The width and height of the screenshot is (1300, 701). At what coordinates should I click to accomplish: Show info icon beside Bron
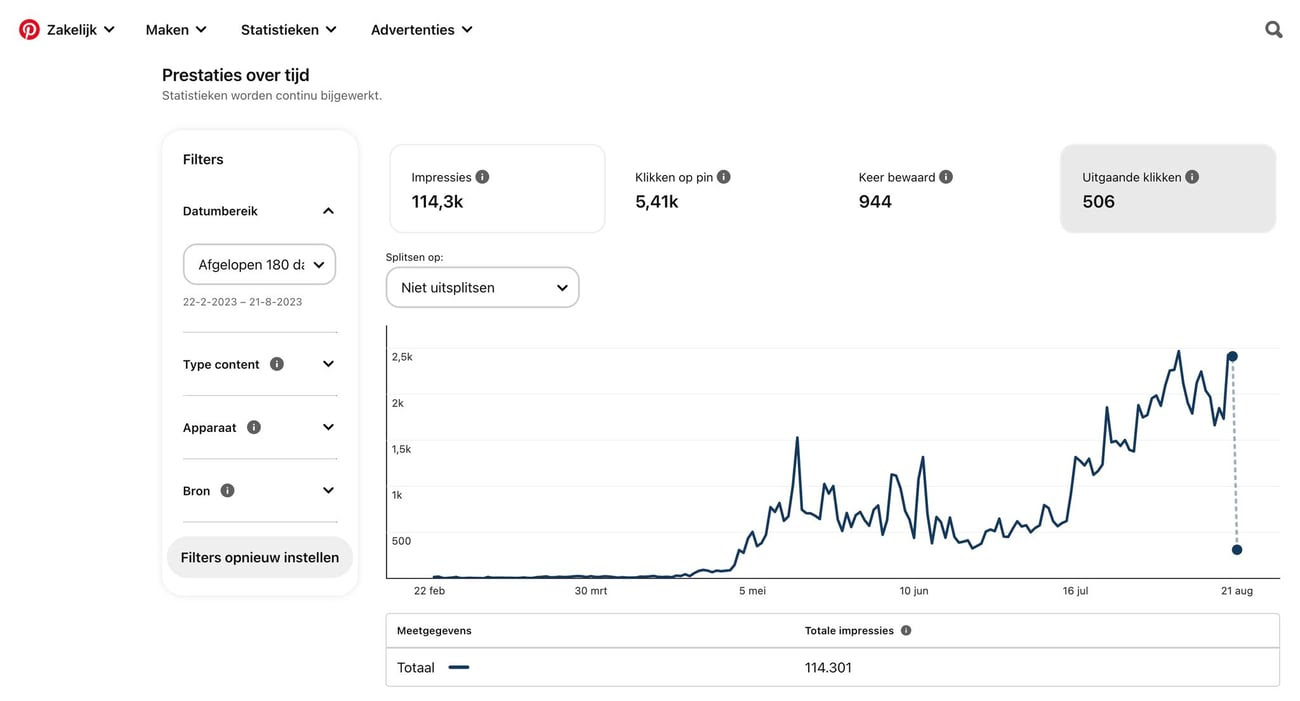[227, 490]
